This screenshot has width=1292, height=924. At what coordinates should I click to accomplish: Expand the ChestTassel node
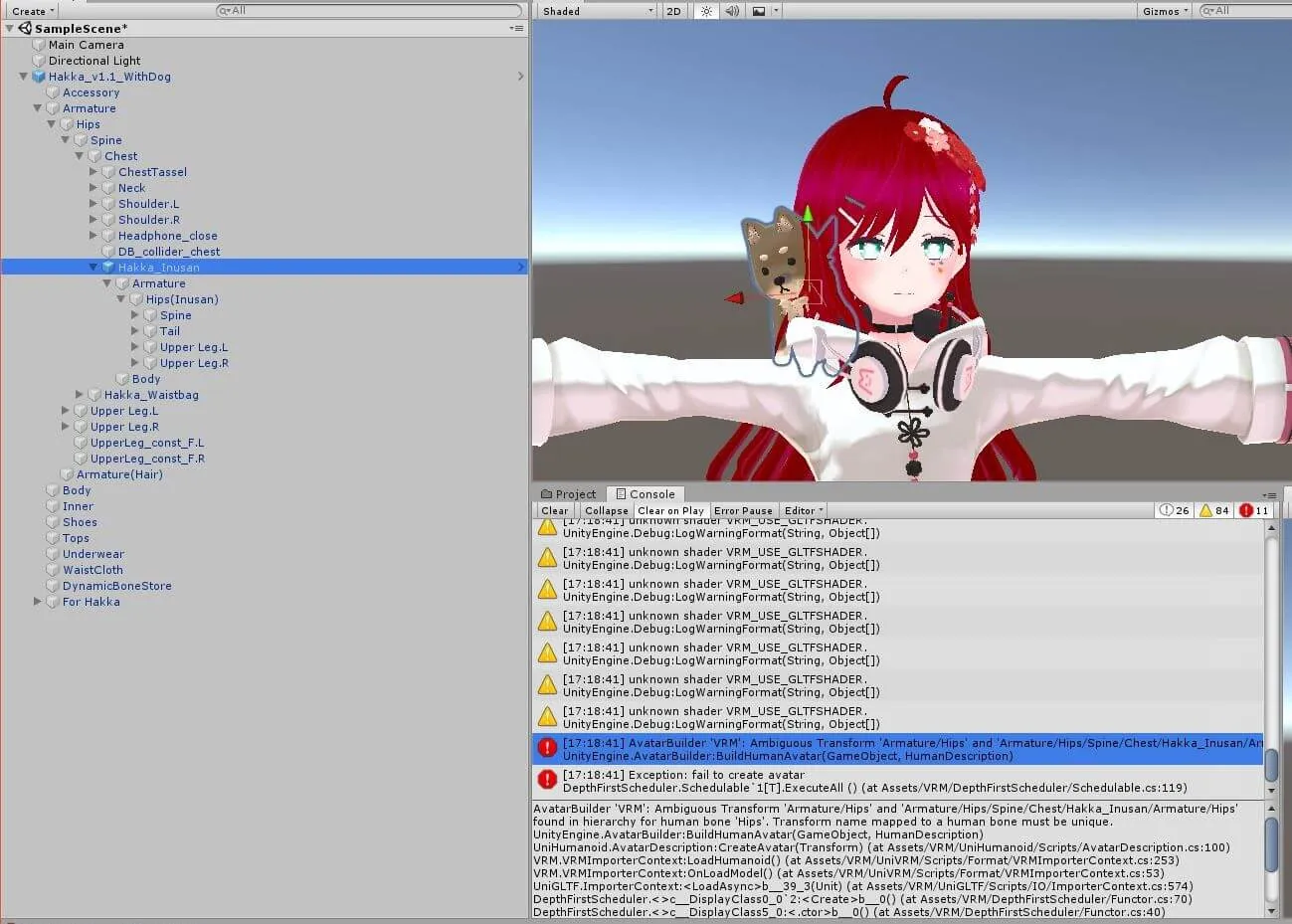point(93,172)
